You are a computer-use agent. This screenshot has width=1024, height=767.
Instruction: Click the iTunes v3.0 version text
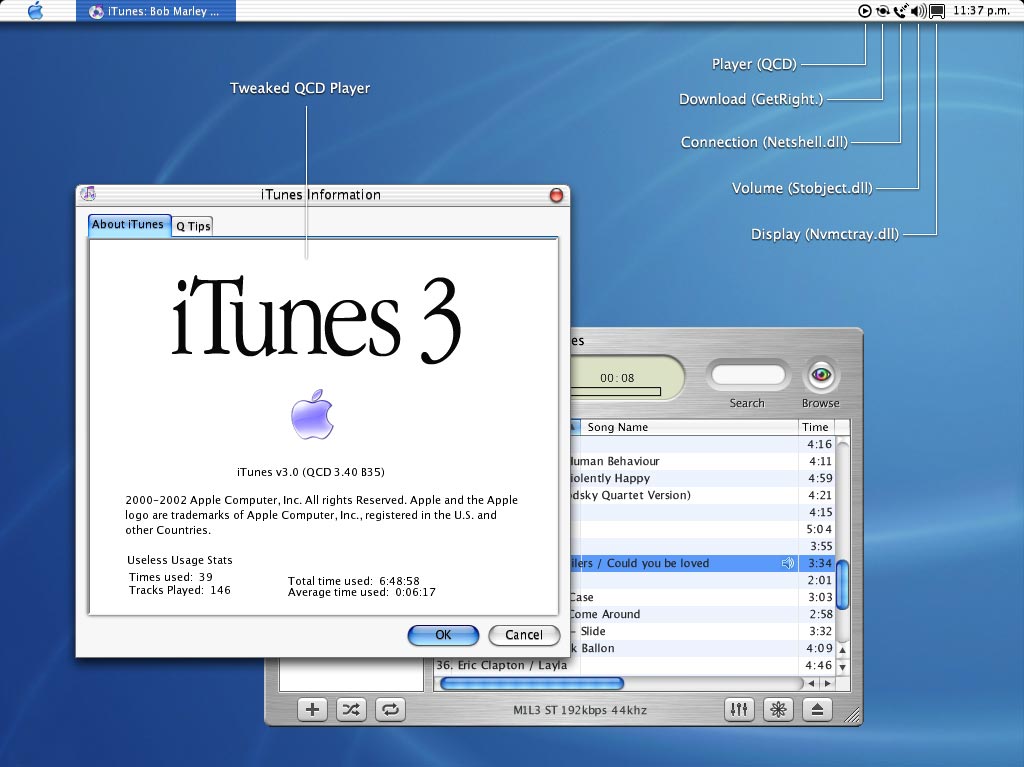311,472
